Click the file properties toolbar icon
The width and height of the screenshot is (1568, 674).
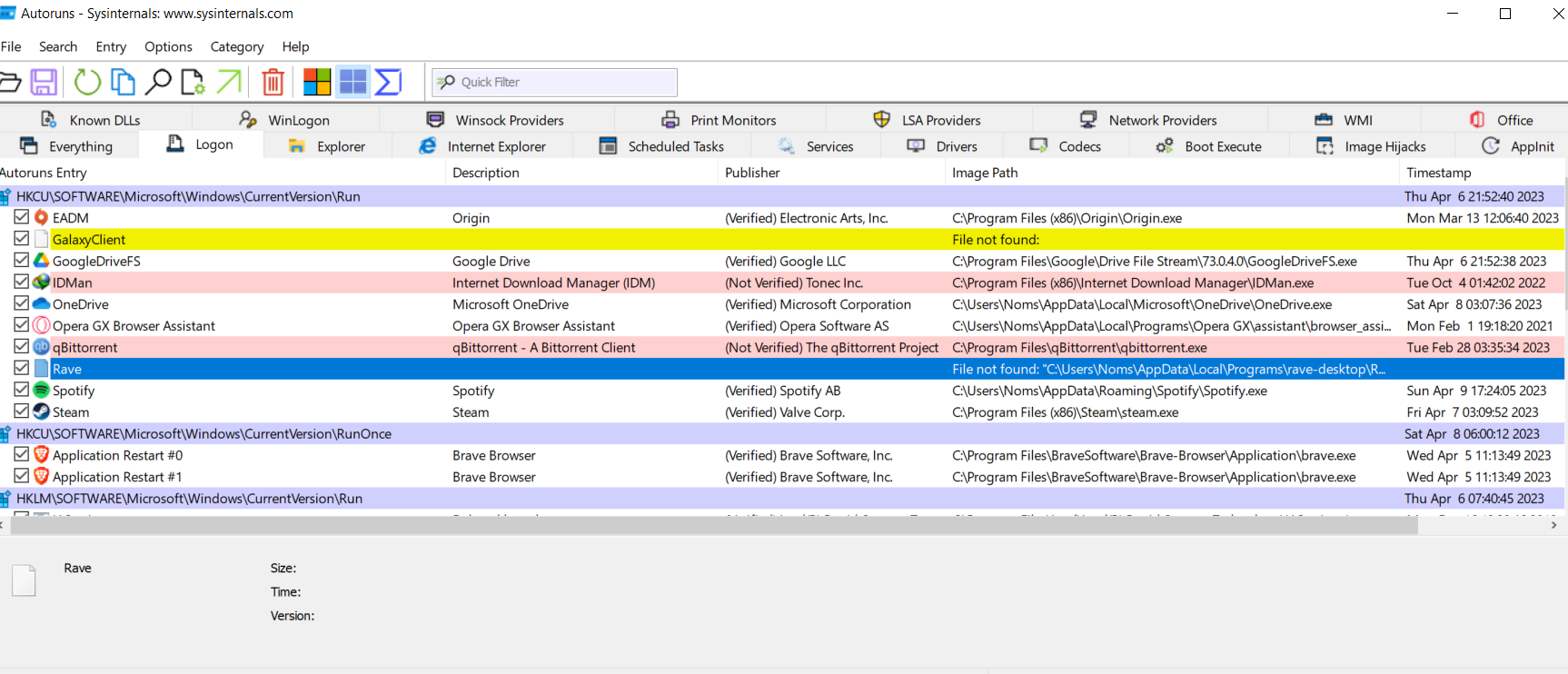tap(193, 82)
